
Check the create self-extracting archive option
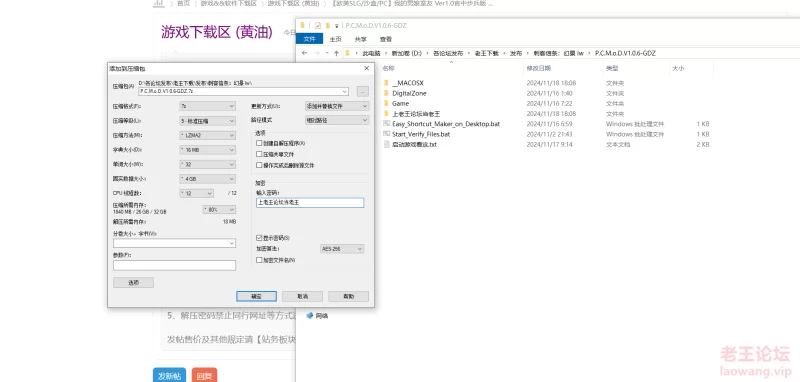point(259,143)
